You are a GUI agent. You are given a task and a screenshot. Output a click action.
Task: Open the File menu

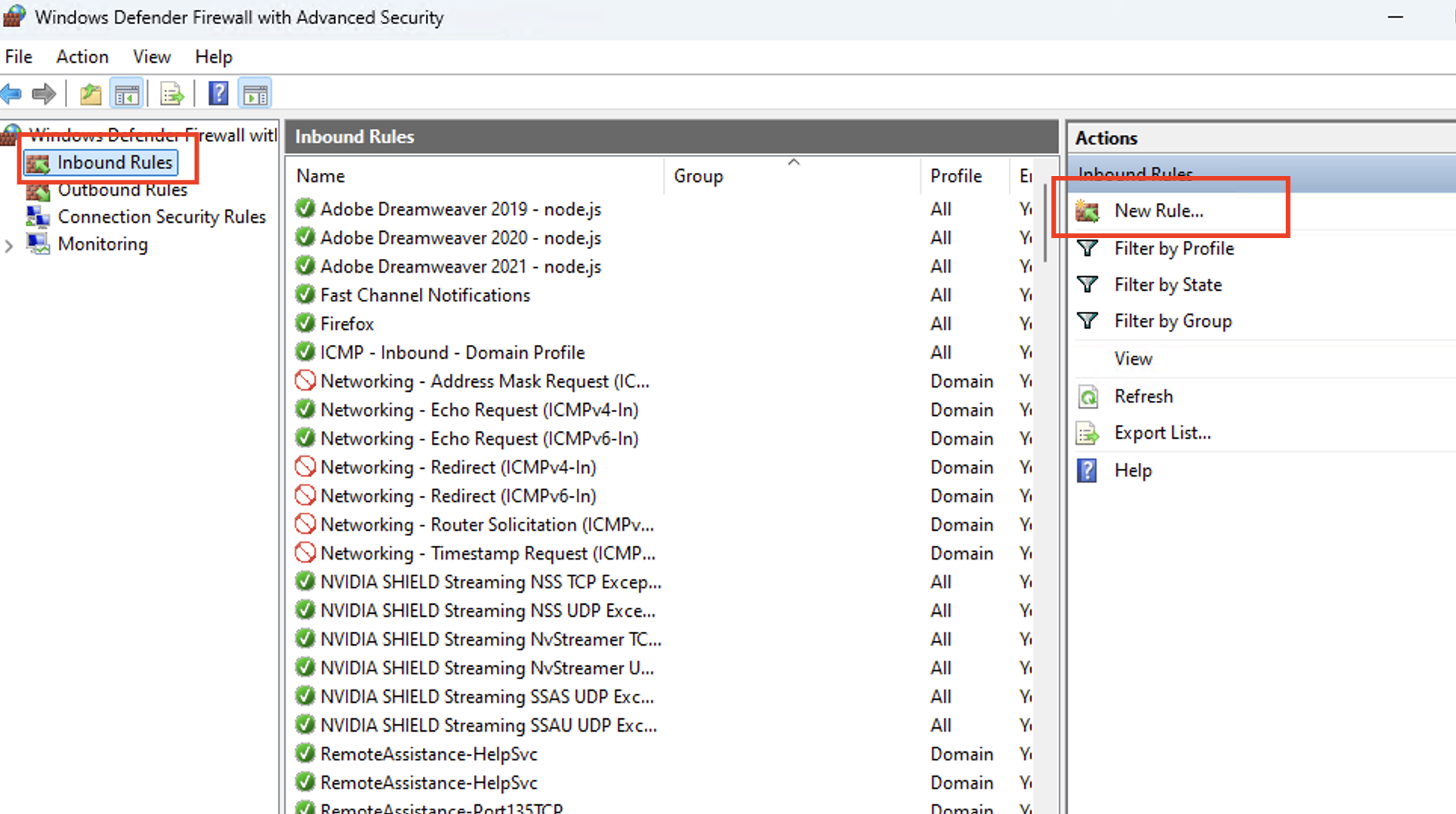point(19,57)
